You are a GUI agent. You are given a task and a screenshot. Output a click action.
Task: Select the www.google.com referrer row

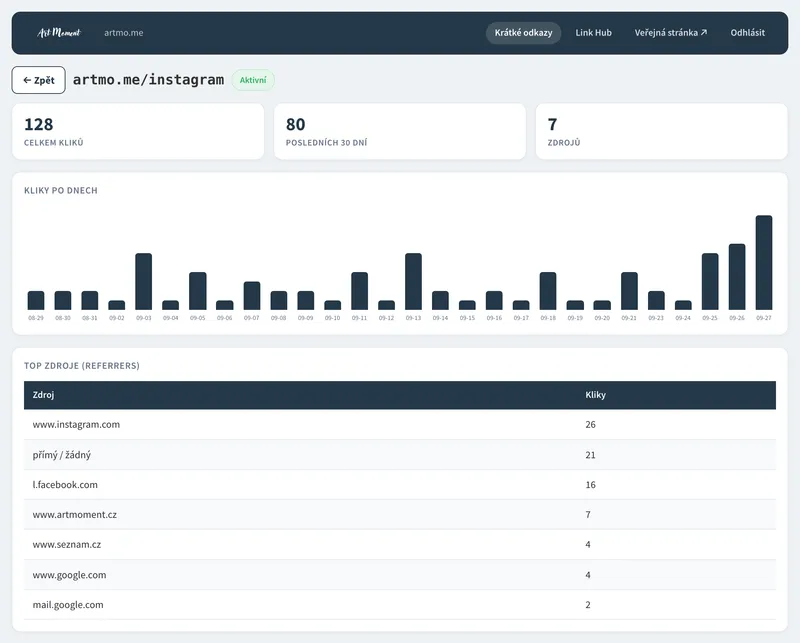400,575
